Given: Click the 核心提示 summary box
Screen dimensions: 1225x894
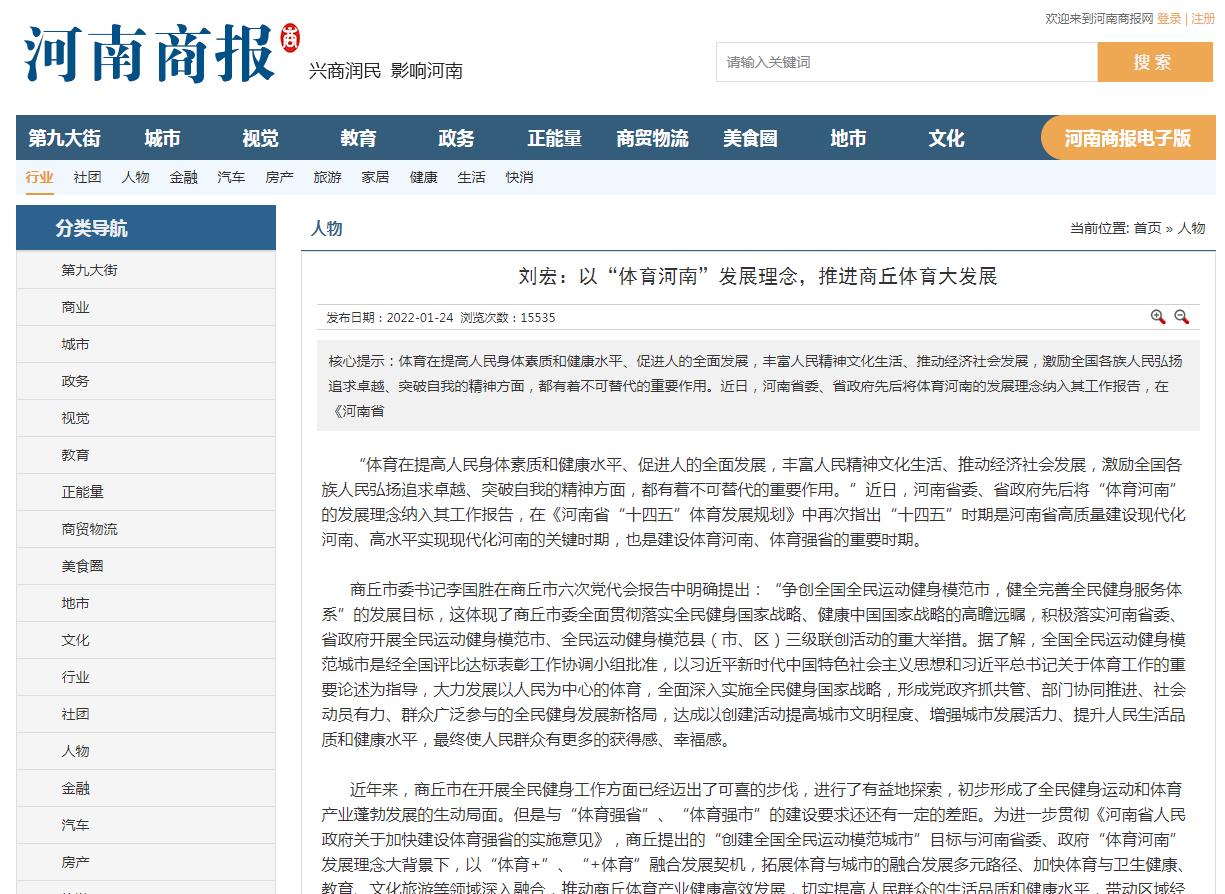Looking at the screenshot, I should 758,386.
